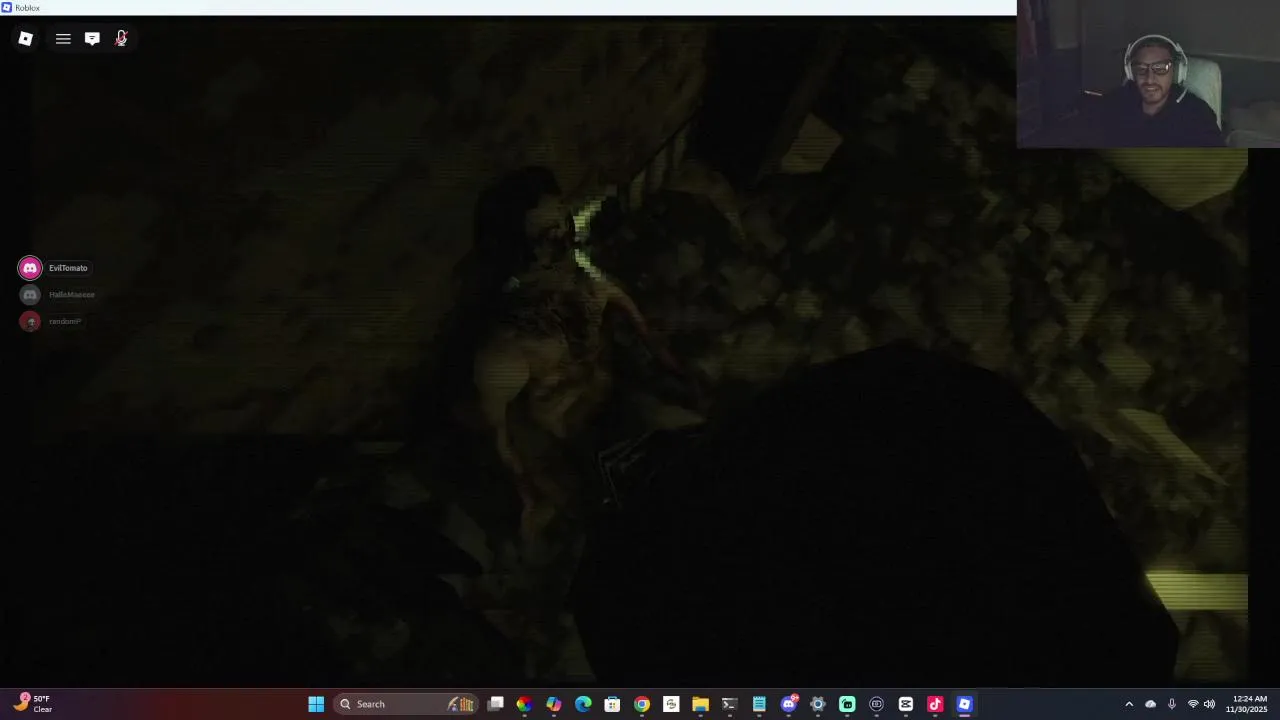This screenshot has width=1280, height=720.
Task: Open Microsoft Store from the taskbar
Action: 612,704
